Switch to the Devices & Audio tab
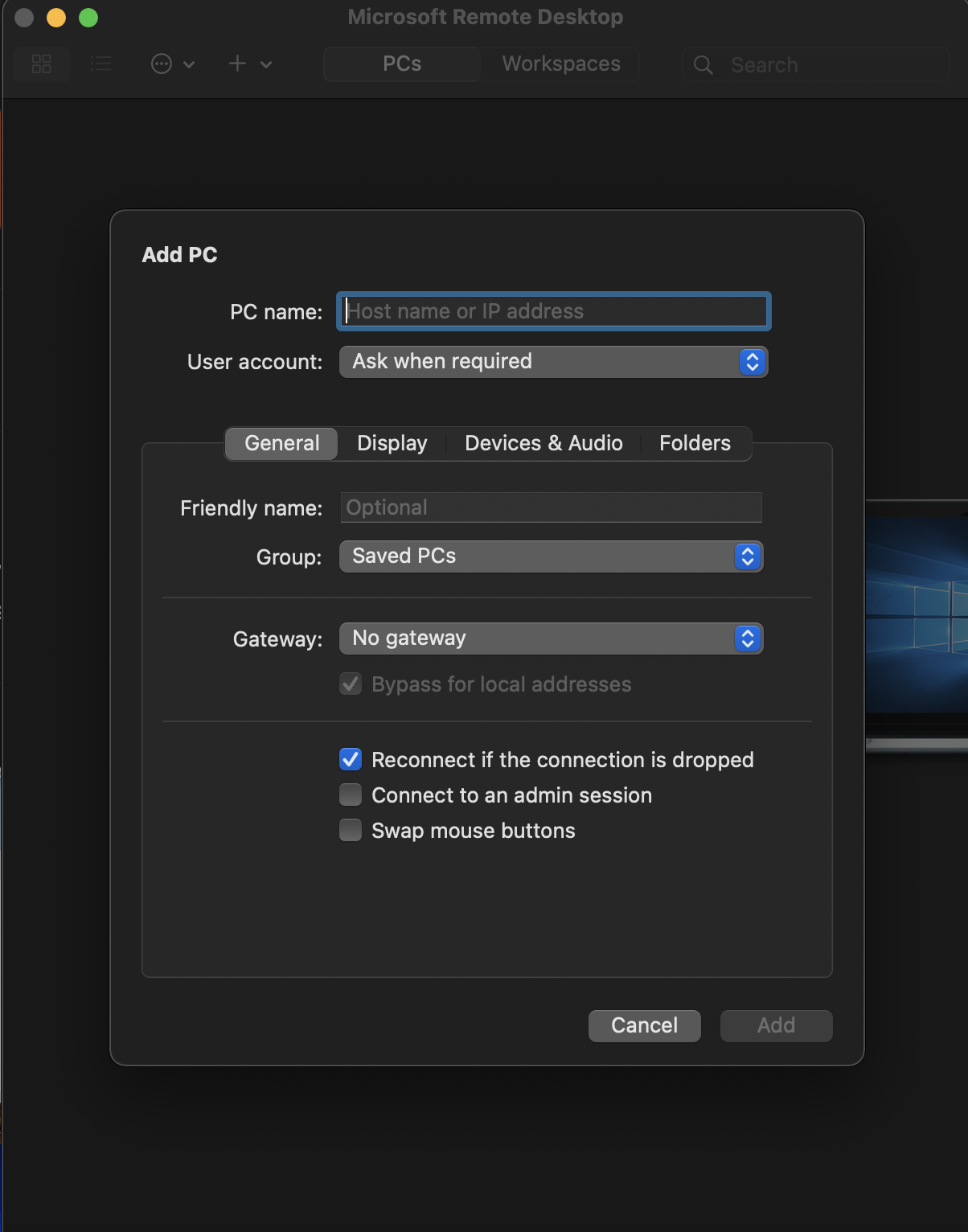Viewport: 968px width, 1232px height. click(543, 443)
